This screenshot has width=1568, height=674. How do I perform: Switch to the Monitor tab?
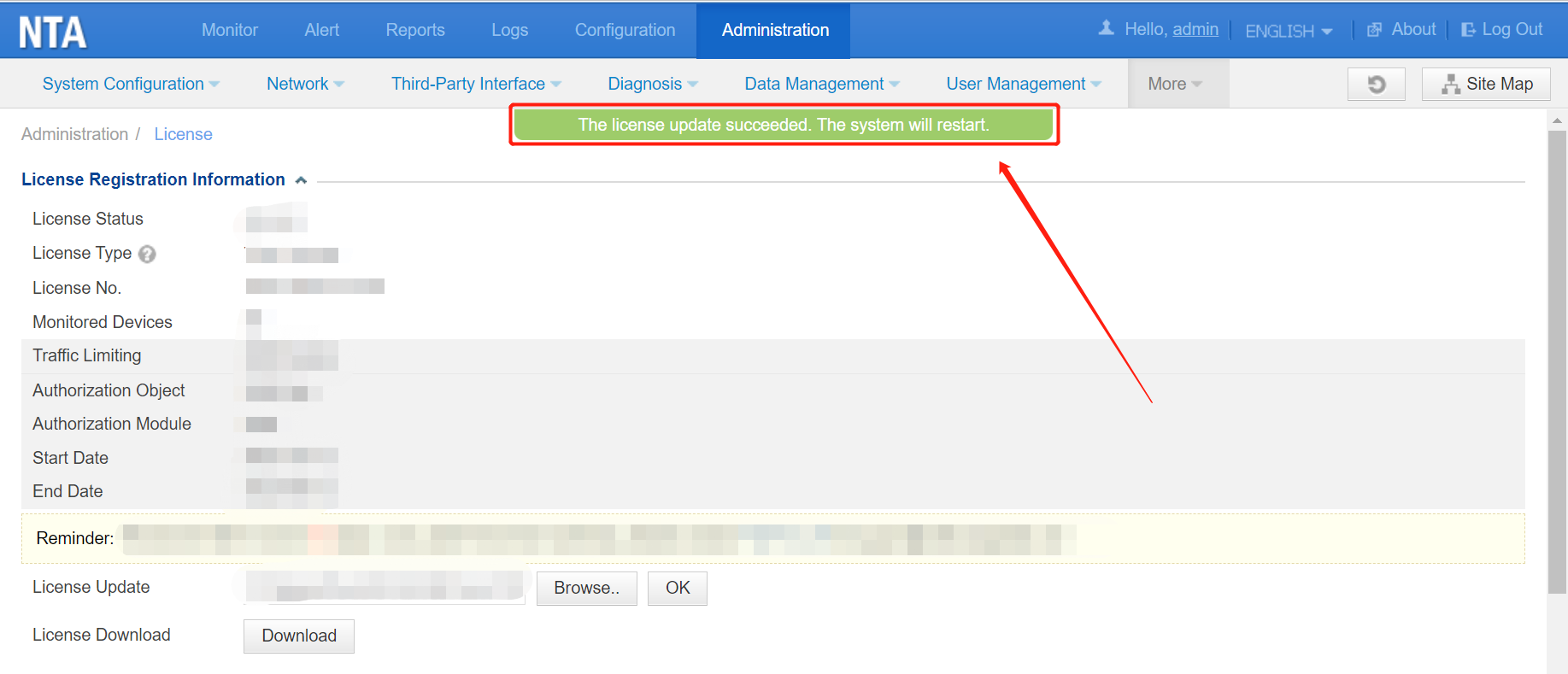tap(229, 30)
